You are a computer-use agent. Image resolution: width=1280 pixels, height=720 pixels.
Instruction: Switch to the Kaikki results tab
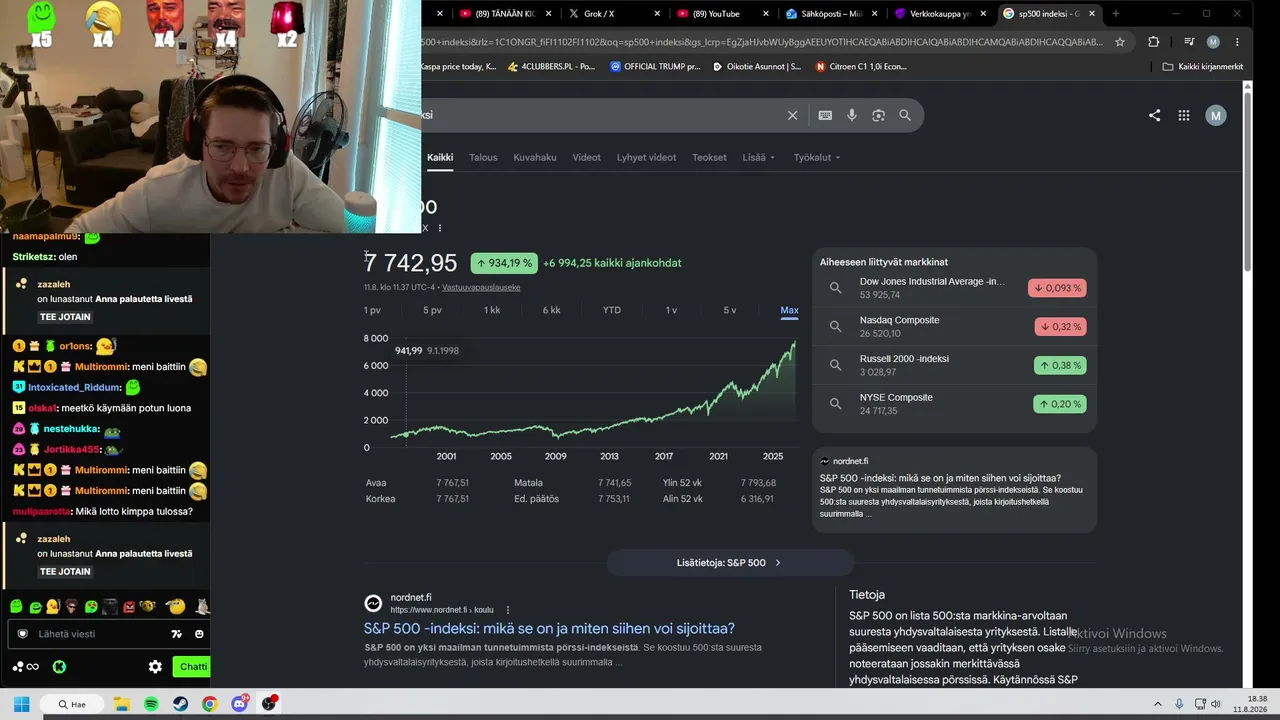[x=440, y=157]
